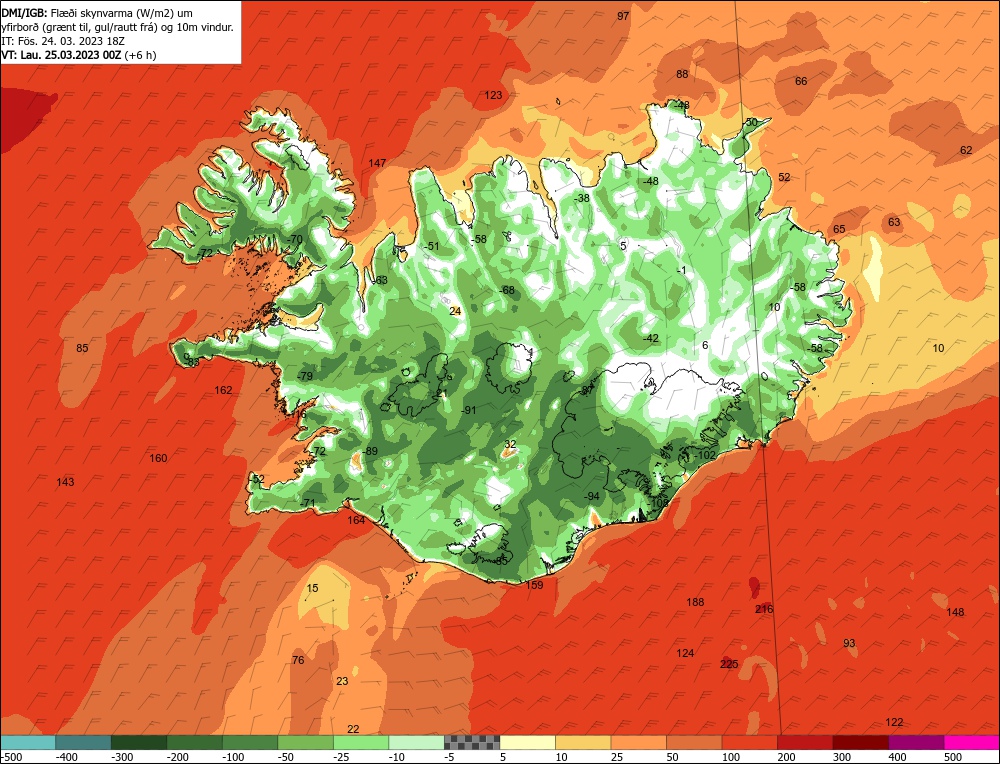Click the dark teal legend swatch right of -400
The height and width of the screenshot is (764, 1000).
coord(83,742)
